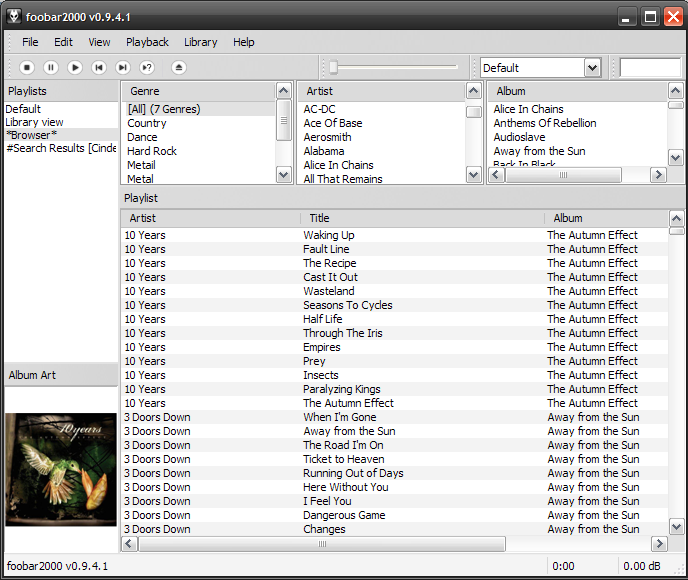Sort playlist by Artist column header
The height and width of the screenshot is (580, 688).
pyautogui.click(x=211, y=218)
